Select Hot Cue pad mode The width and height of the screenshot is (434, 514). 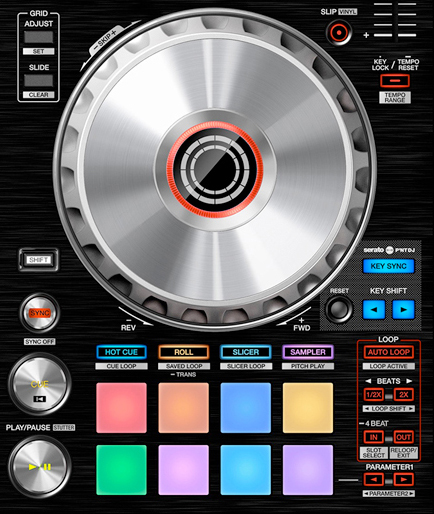(121, 352)
